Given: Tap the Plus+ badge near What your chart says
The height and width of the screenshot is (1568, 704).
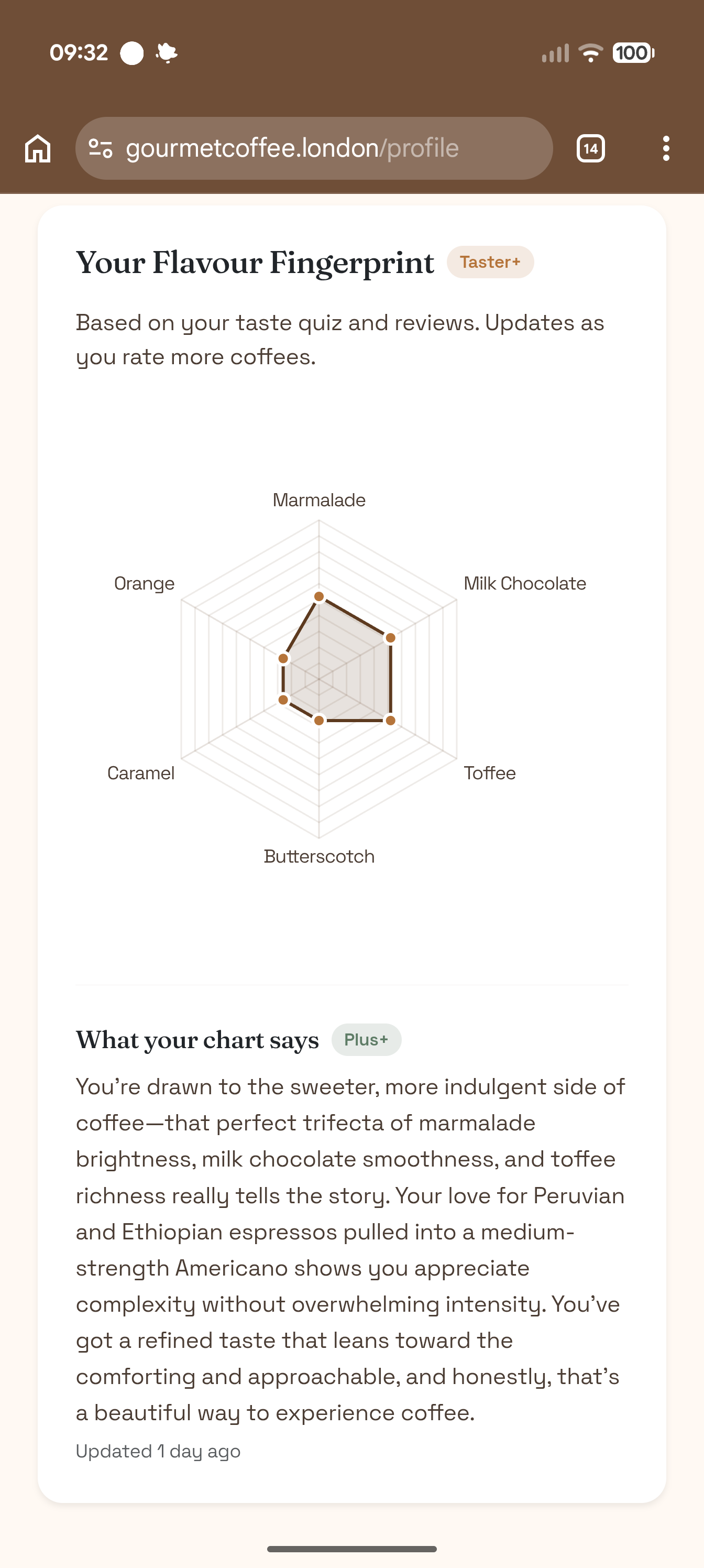Looking at the screenshot, I should coord(366,1040).
